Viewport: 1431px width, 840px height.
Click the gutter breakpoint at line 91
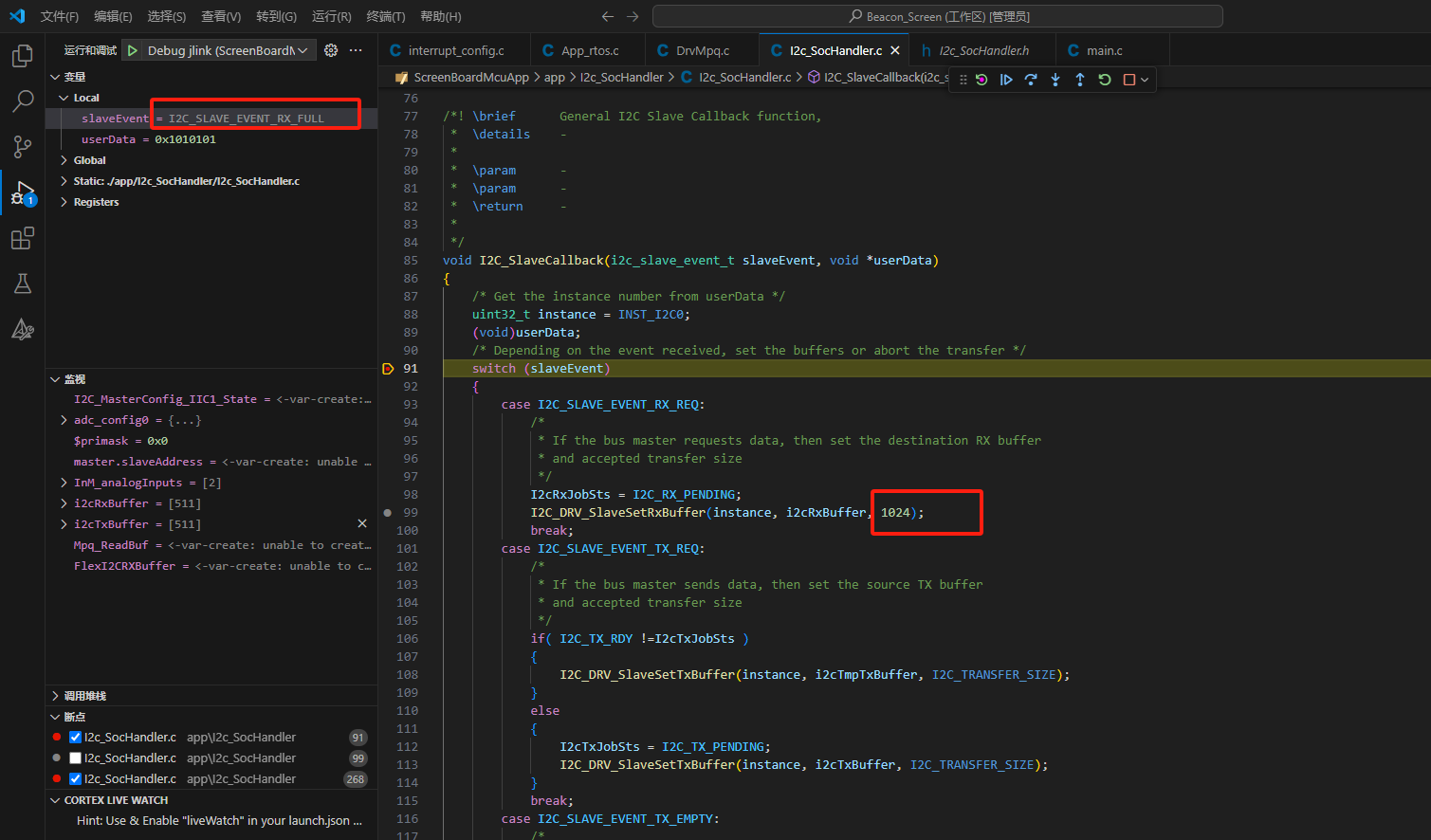pos(387,369)
